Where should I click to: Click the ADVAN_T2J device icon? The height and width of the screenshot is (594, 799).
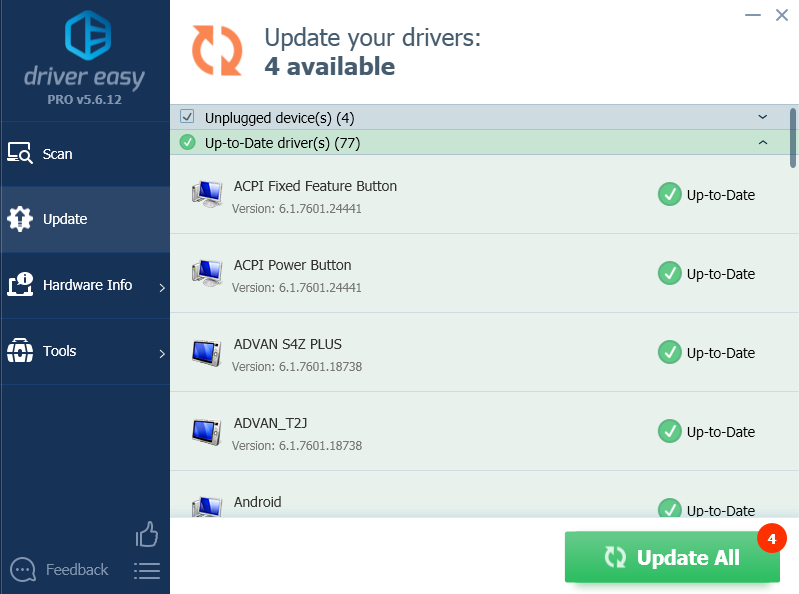tap(207, 431)
